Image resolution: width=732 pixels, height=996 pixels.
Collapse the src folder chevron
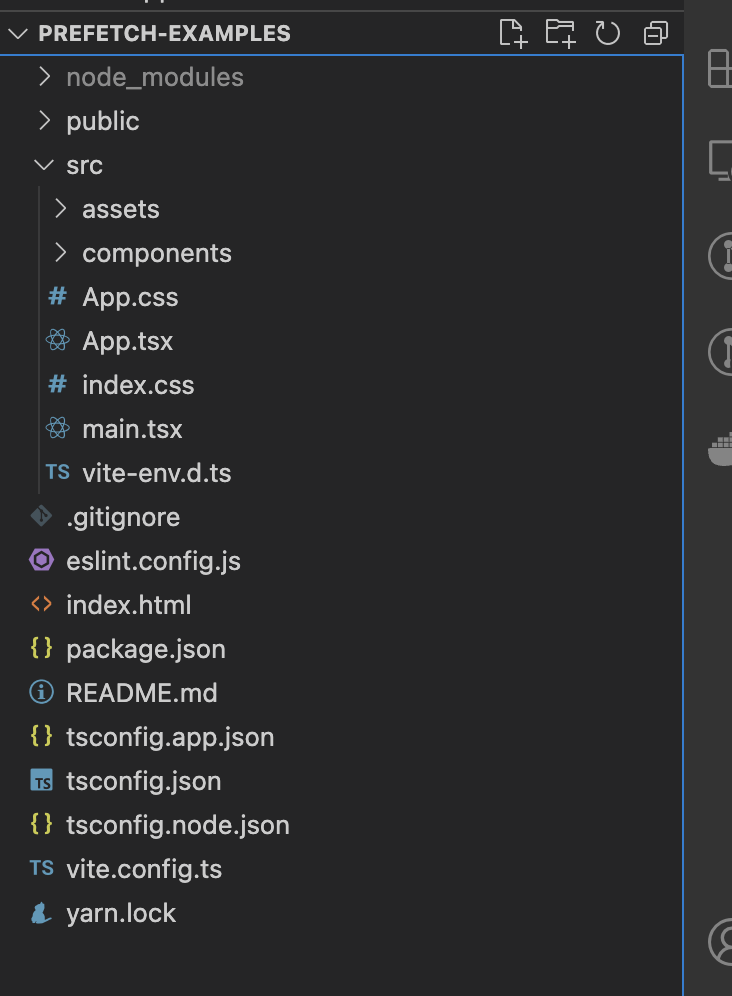(x=44, y=165)
